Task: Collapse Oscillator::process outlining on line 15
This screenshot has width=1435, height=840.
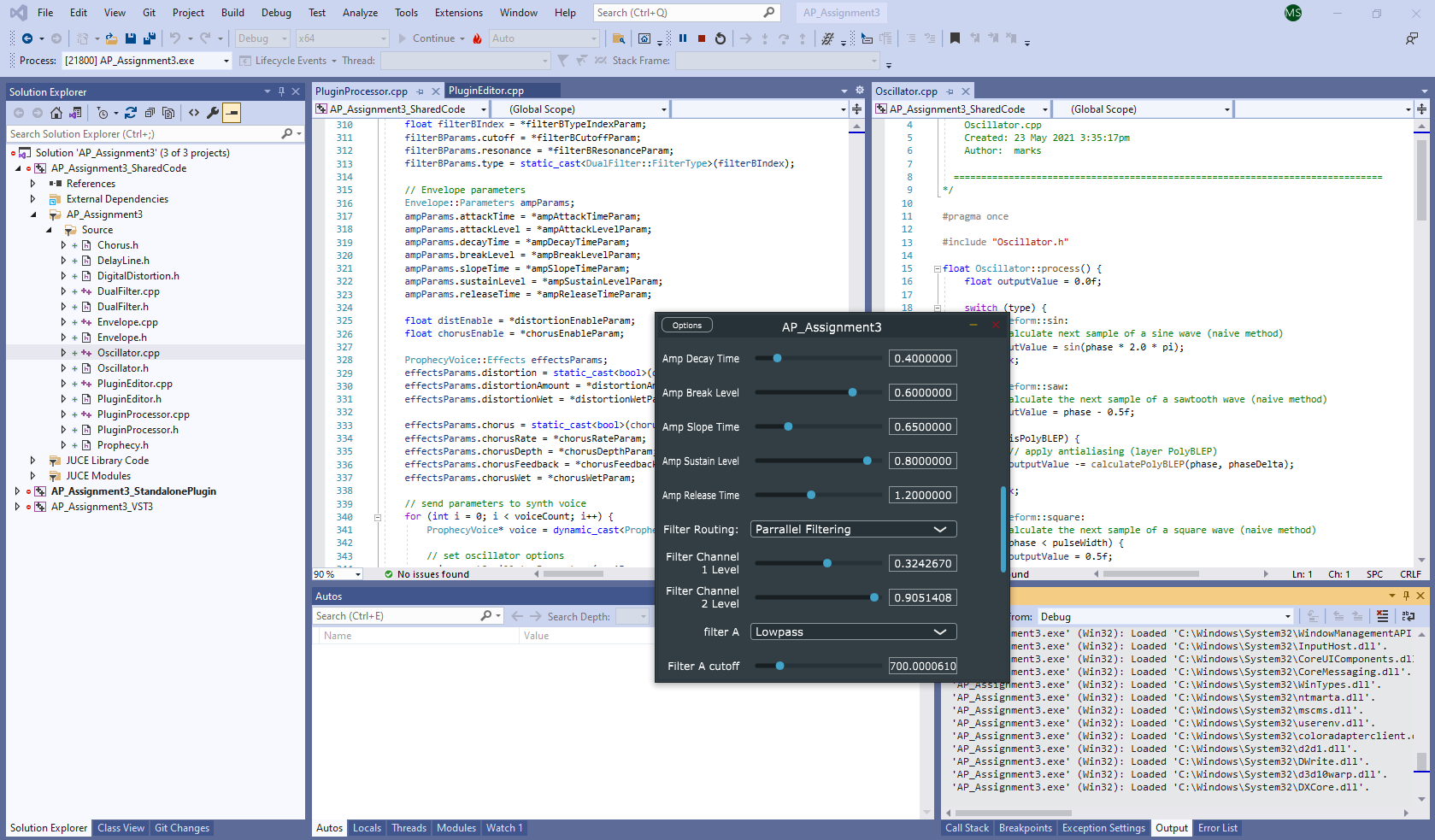Action: point(937,269)
